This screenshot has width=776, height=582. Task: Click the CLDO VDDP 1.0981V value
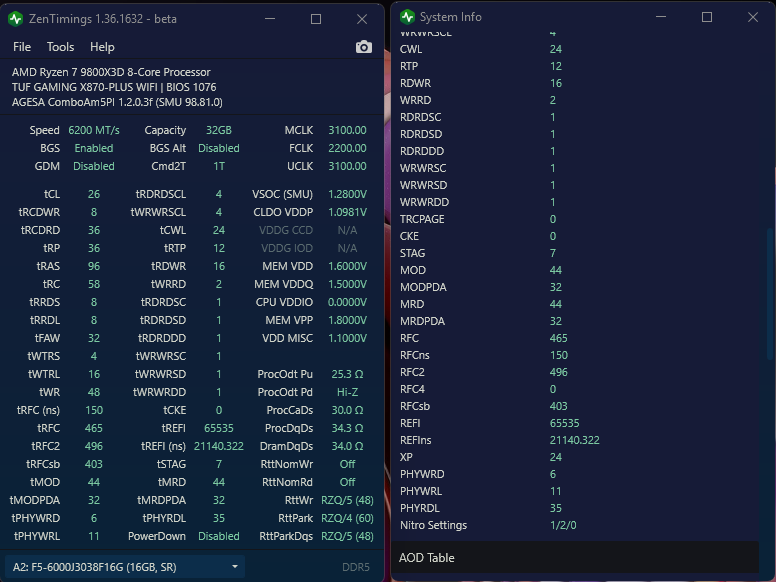[x=347, y=212]
